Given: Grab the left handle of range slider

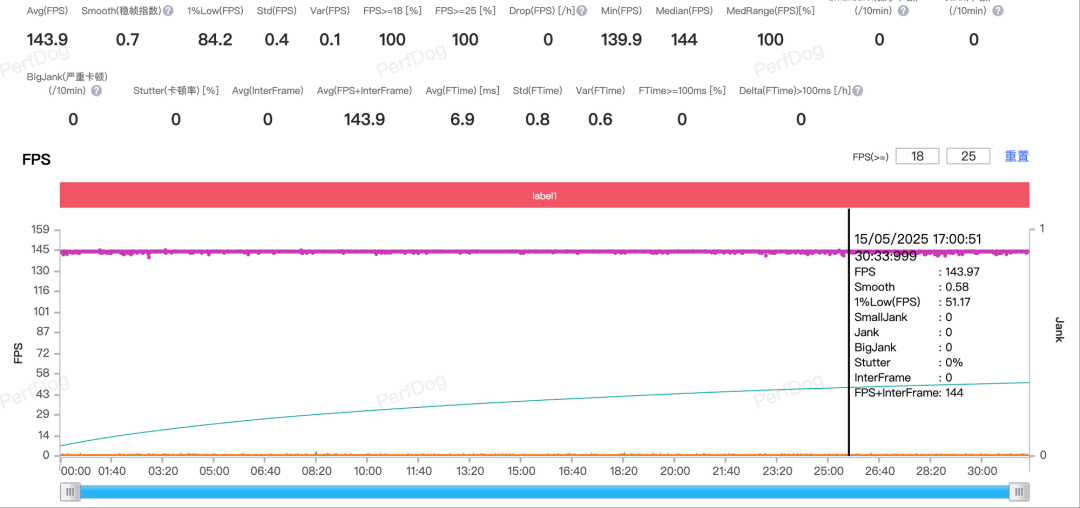Looking at the screenshot, I should coord(70,491).
